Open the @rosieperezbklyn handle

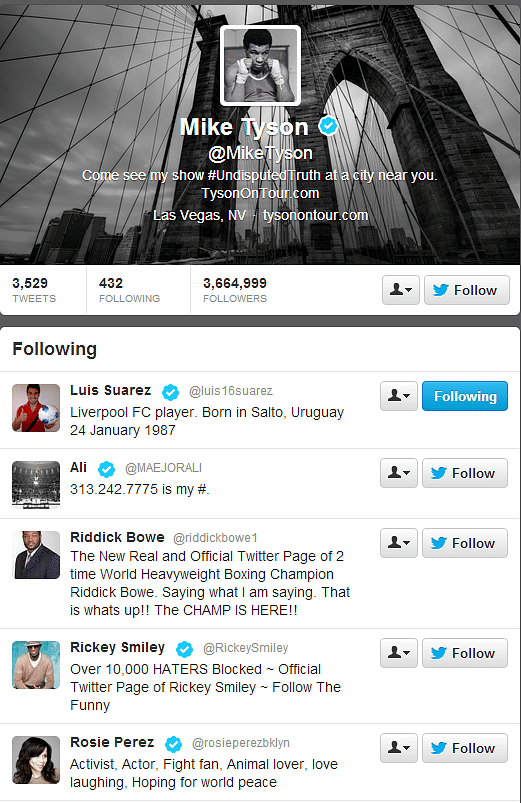click(241, 743)
